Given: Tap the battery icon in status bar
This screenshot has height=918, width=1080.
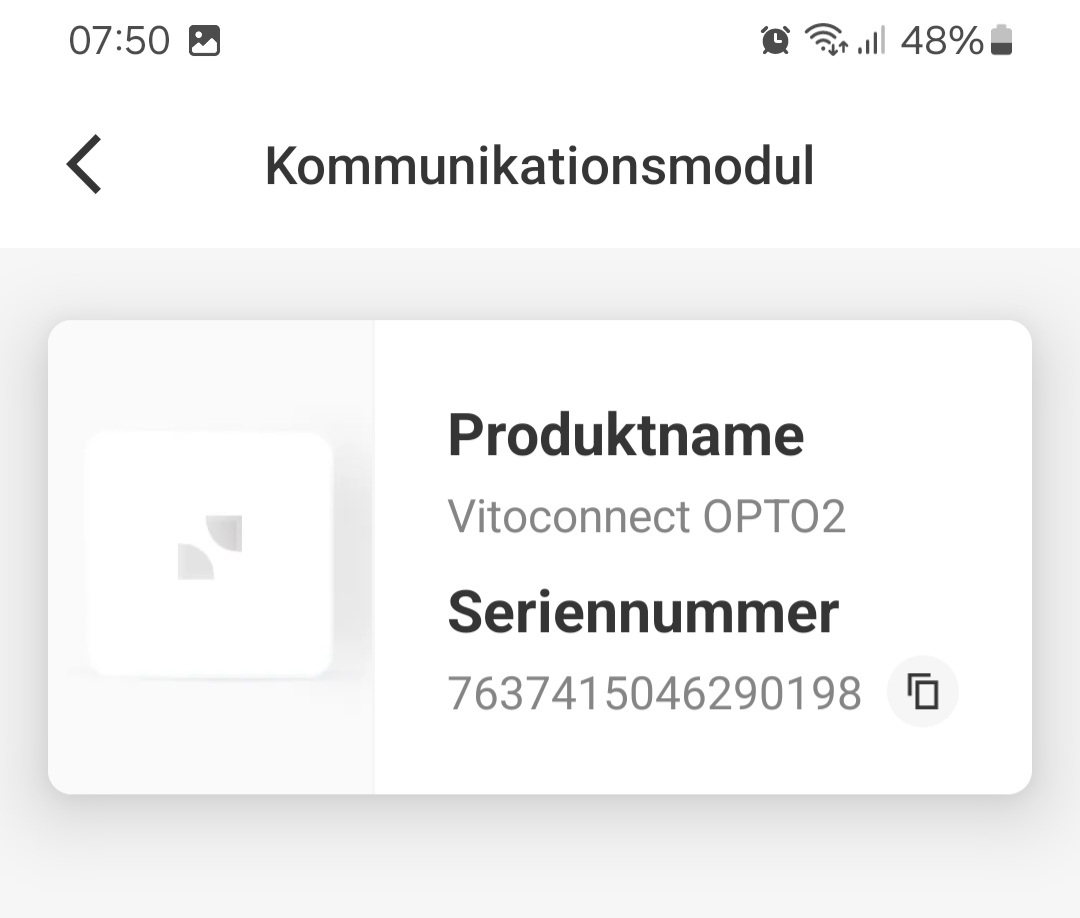Looking at the screenshot, I should [1001, 40].
